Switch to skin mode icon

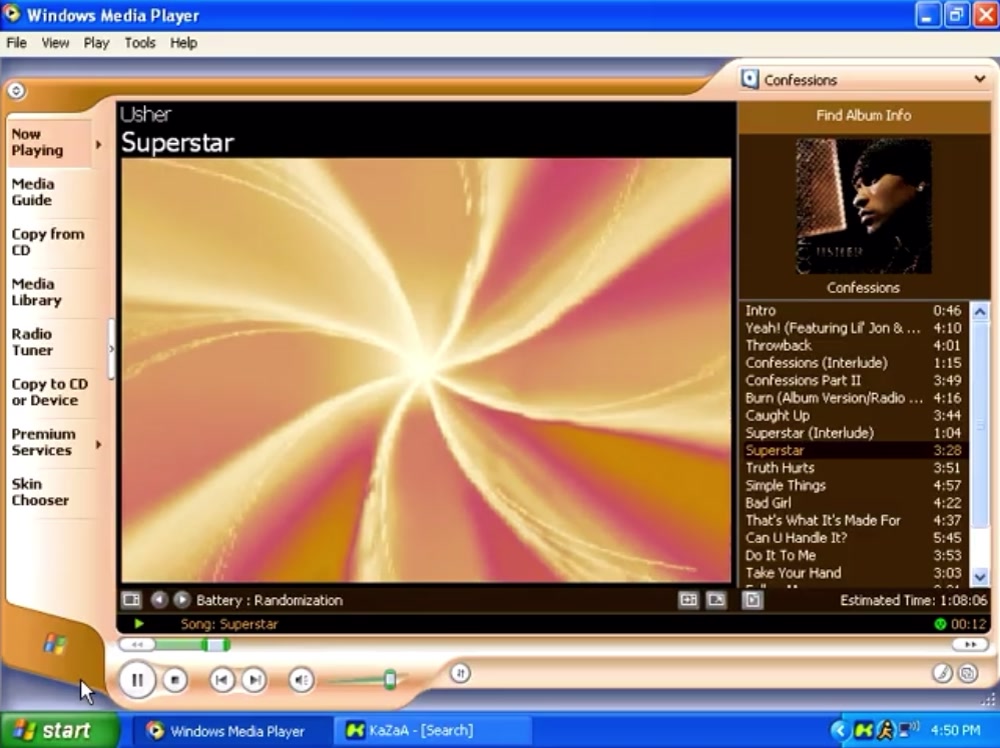pyautogui.click(x=968, y=673)
